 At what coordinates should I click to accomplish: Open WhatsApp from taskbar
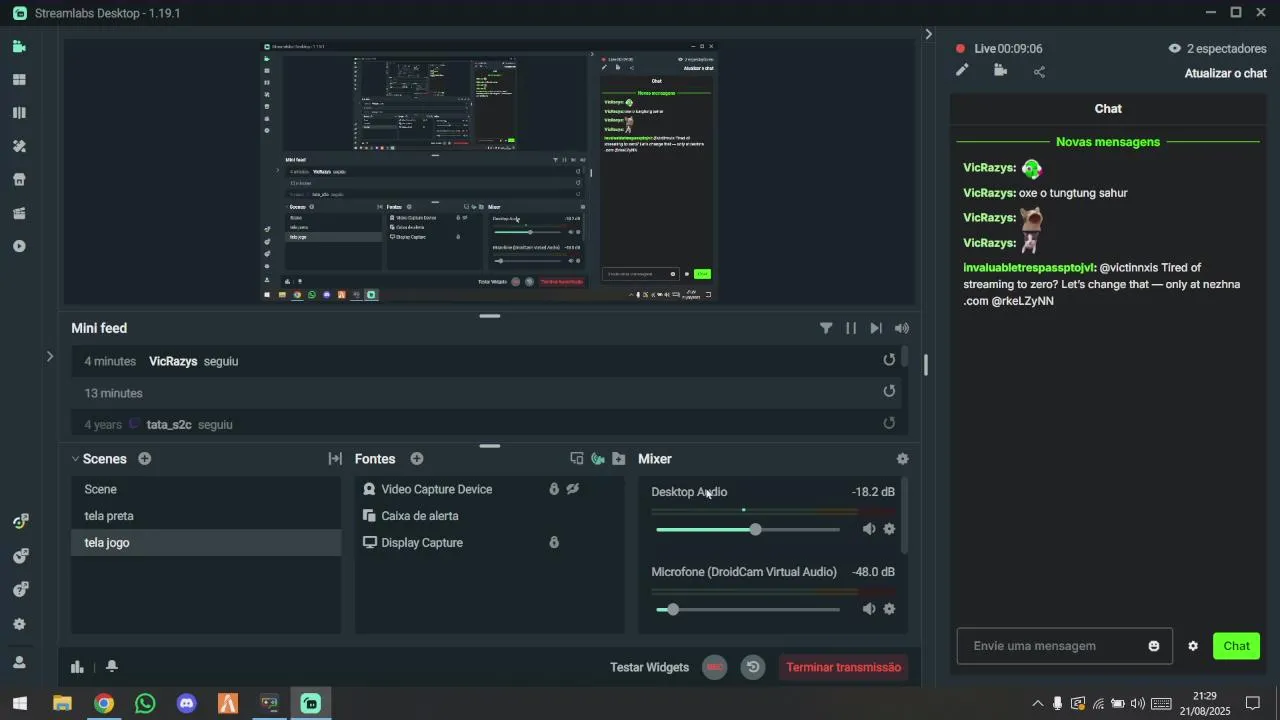click(x=145, y=703)
